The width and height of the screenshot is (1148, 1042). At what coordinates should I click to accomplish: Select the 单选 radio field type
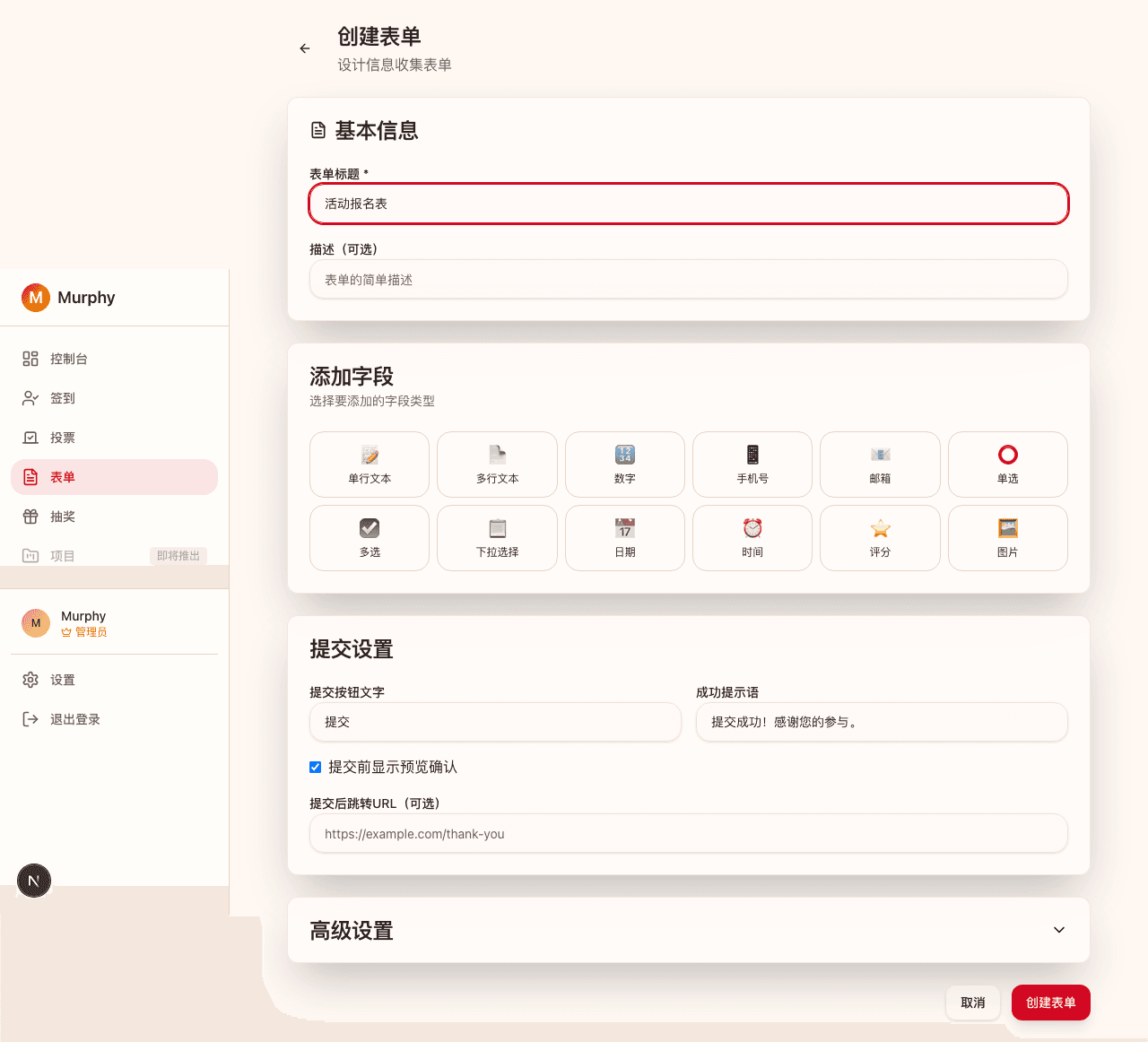coord(1007,465)
